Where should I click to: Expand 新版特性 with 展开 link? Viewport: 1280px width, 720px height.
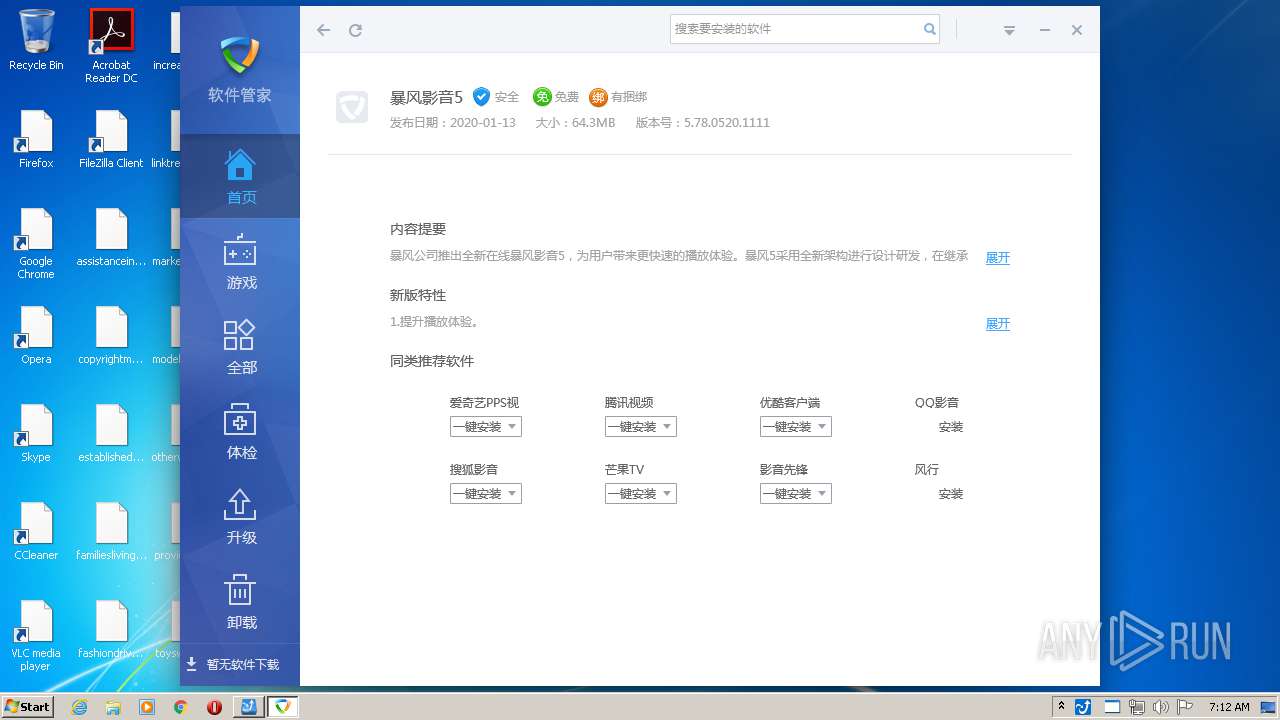point(998,323)
